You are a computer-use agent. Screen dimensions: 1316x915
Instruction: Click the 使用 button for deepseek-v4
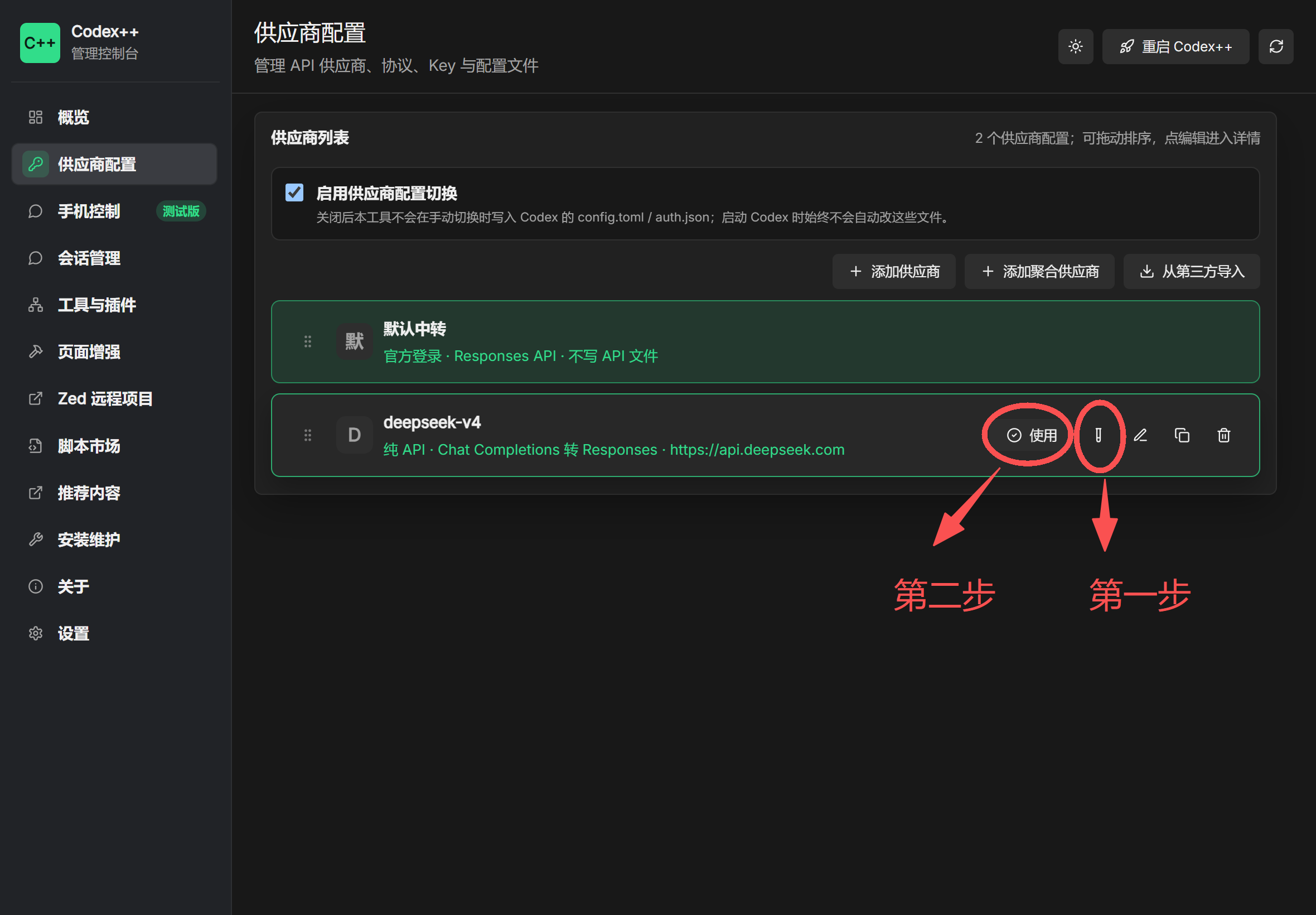[1031, 436]
